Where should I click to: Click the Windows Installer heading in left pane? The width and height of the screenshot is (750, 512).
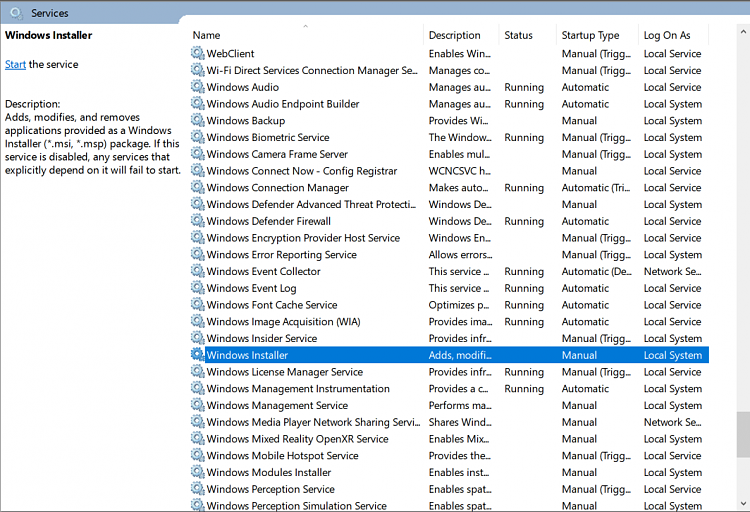[48, 35]
